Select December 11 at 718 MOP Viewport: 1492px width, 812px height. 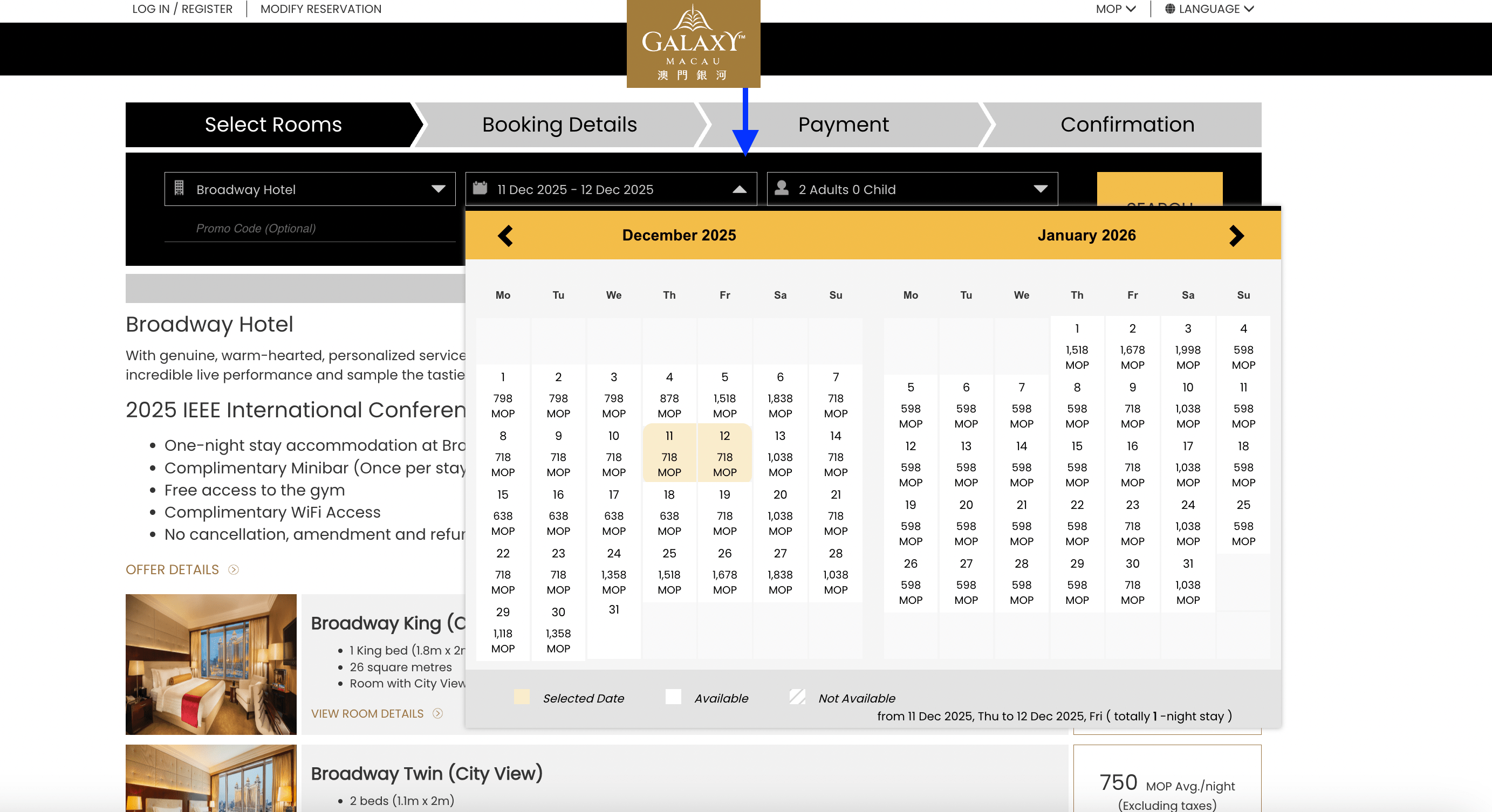coord(669,453)
